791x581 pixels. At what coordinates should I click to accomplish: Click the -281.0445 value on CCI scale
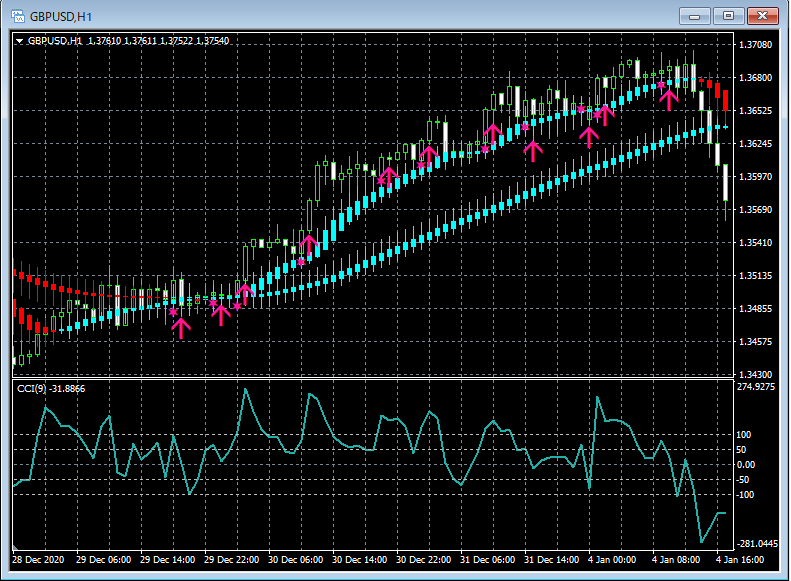coord(755,543)
